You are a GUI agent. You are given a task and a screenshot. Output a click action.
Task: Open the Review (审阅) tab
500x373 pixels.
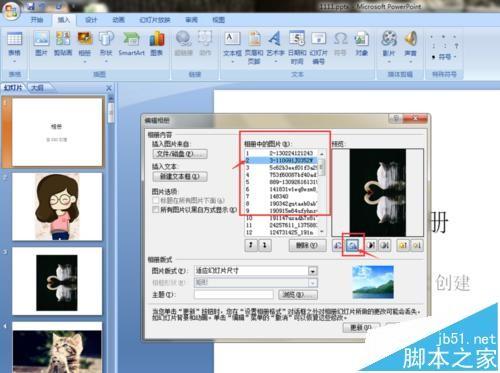[x=191, y=20]
